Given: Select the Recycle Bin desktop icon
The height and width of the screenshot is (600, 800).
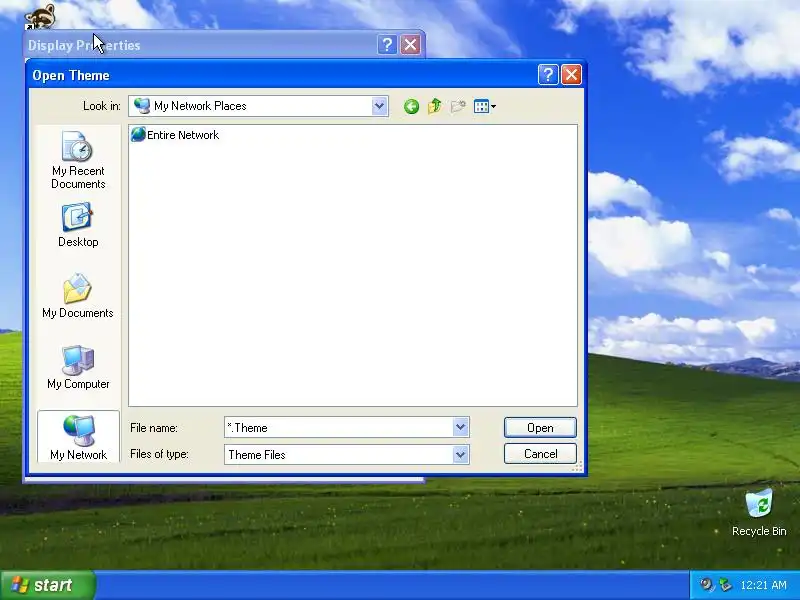Looking at the screenshot, I should 759,513.
